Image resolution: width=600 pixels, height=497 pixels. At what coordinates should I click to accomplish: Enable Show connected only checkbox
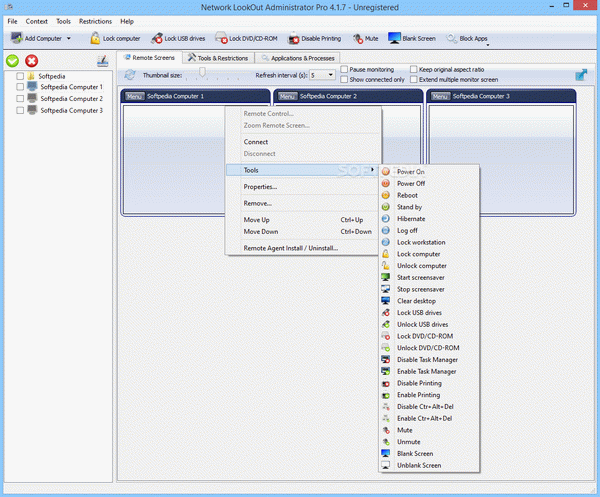[344, 79]
